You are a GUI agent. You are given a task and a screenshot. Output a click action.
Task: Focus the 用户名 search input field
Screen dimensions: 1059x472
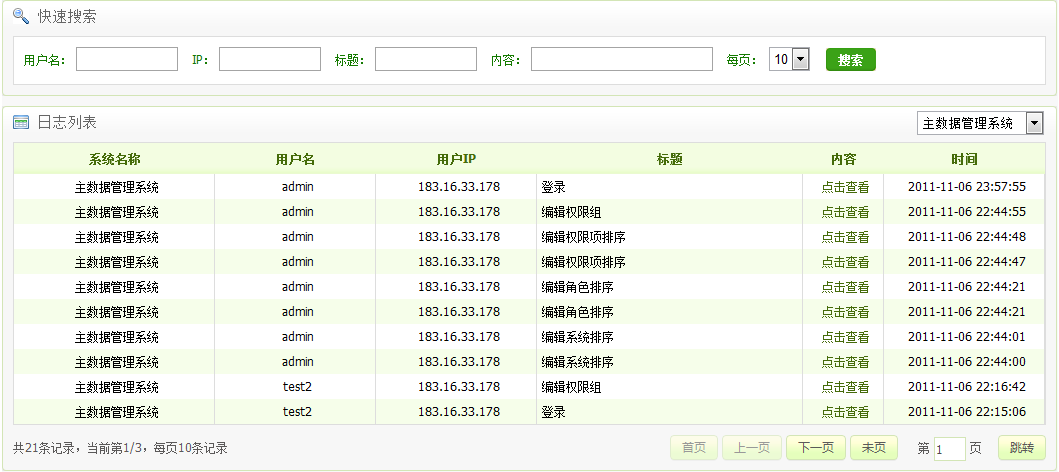tap(127, 59)
